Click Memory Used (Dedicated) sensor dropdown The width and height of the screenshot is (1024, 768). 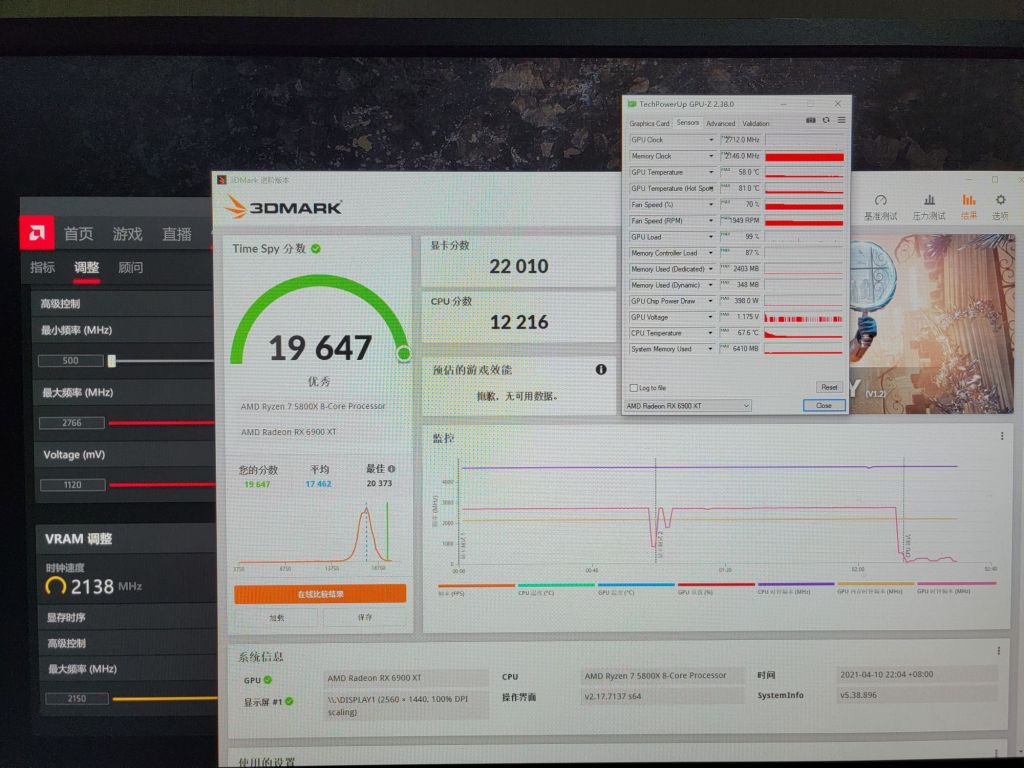pos(711,269)
